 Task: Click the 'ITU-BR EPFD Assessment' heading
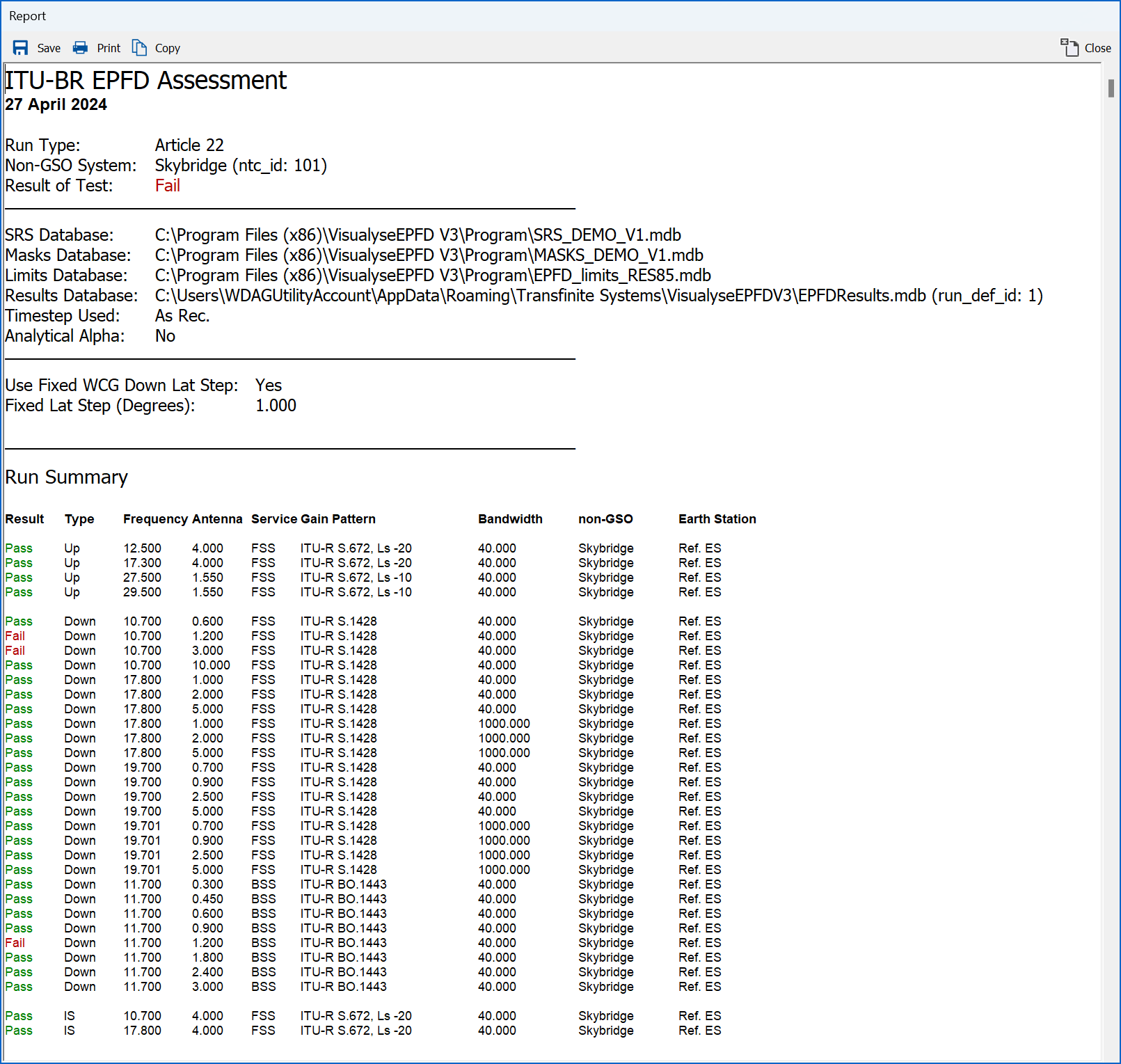coord(146,80)
